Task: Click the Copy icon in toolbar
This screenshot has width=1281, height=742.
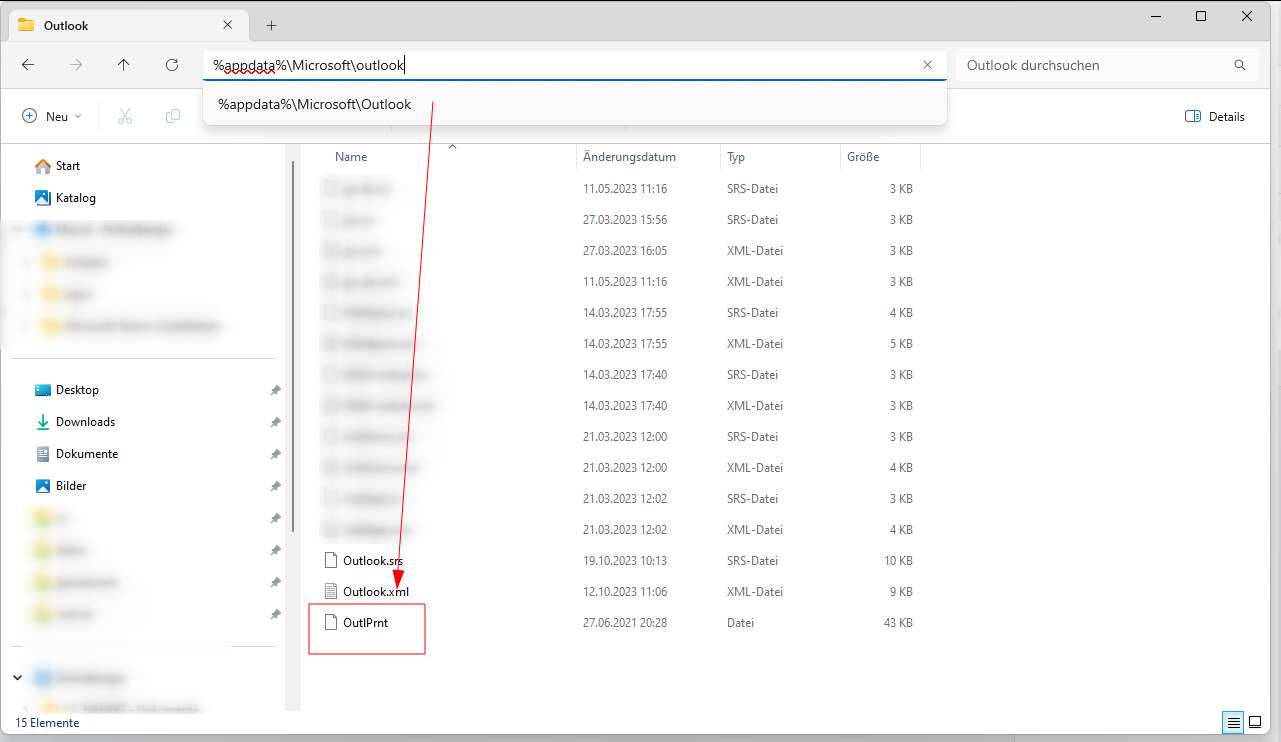Action: (173, 116)
